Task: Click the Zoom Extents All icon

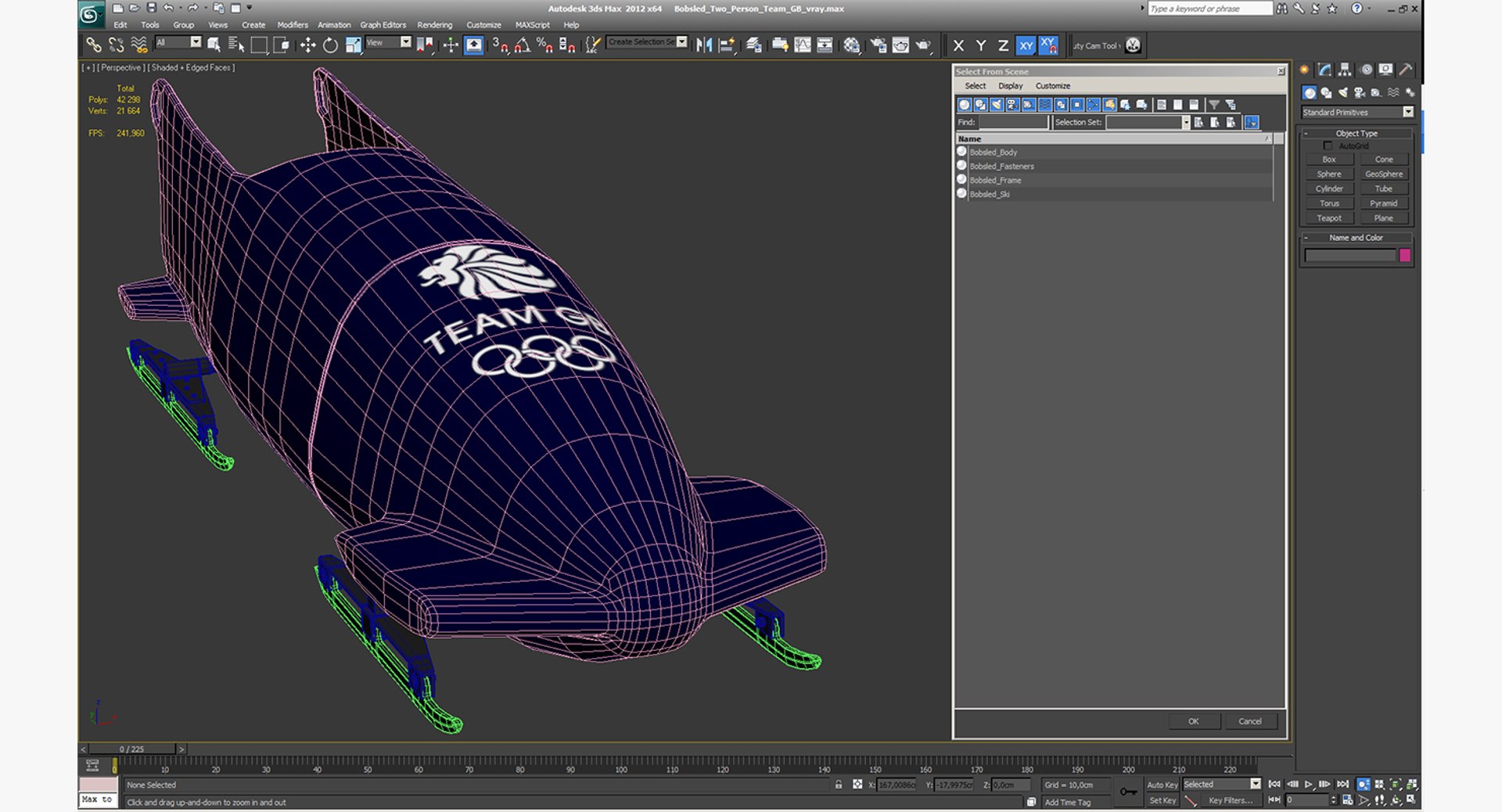Action: pos(1412,784)
